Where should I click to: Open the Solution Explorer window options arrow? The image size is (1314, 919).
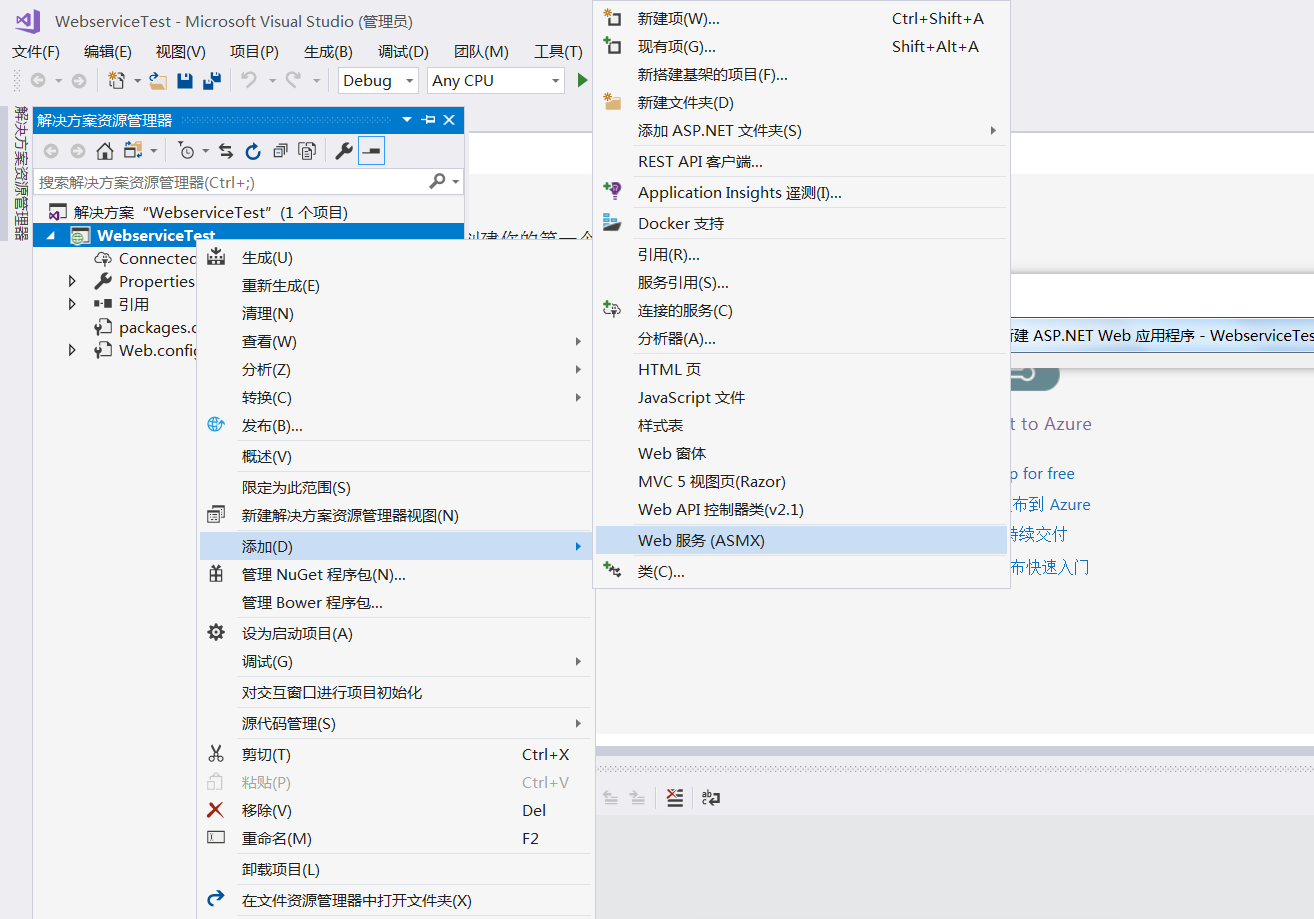point(407,120)
